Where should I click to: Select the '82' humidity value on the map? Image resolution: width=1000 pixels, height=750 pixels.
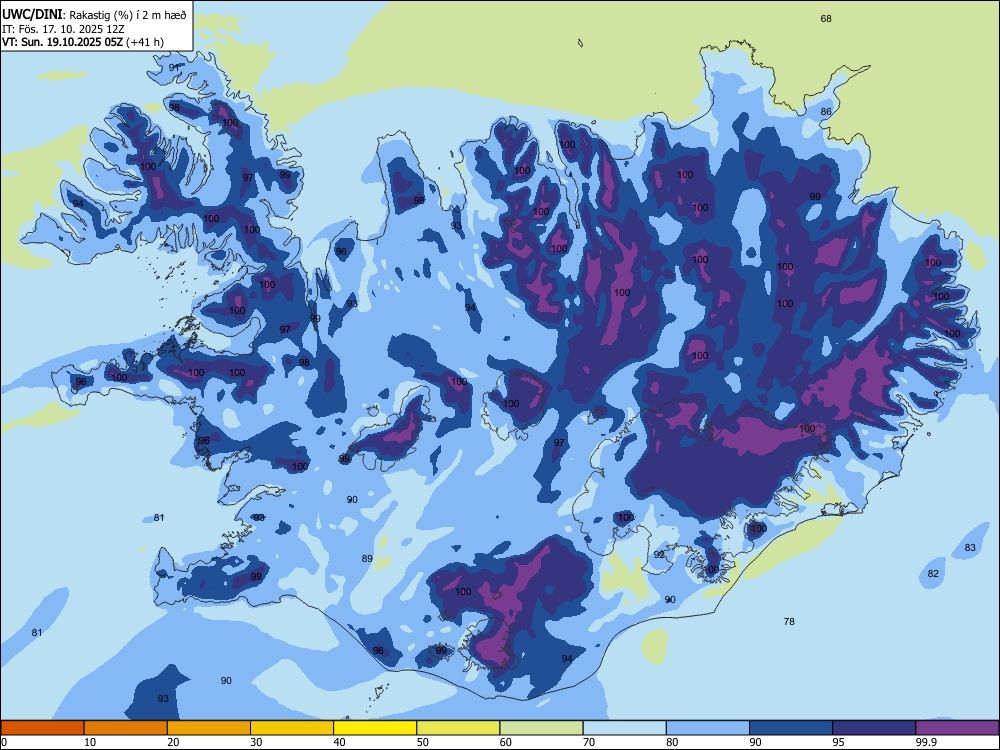click(933, 573)
